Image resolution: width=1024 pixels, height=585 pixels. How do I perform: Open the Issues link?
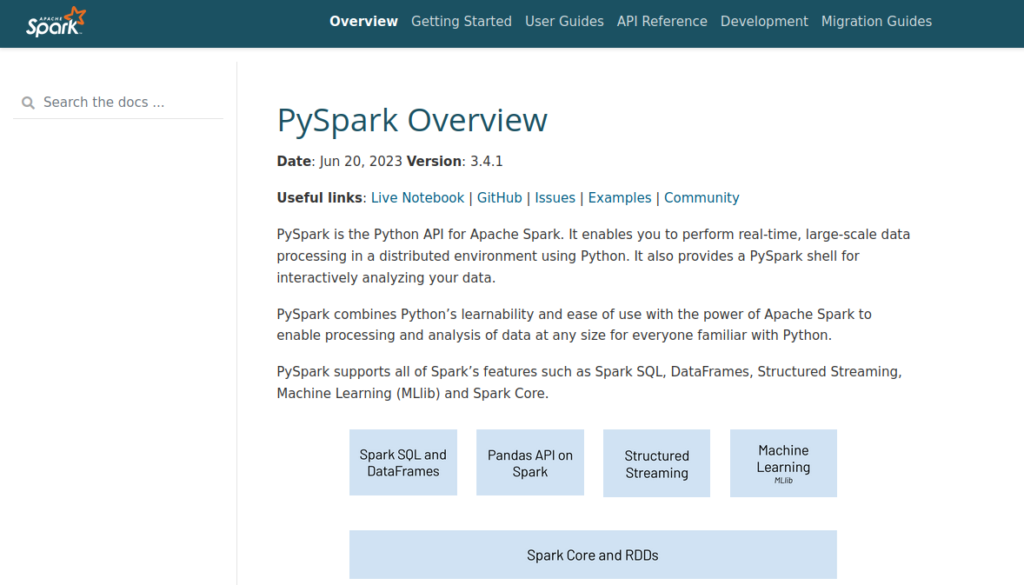pos(555,198)
